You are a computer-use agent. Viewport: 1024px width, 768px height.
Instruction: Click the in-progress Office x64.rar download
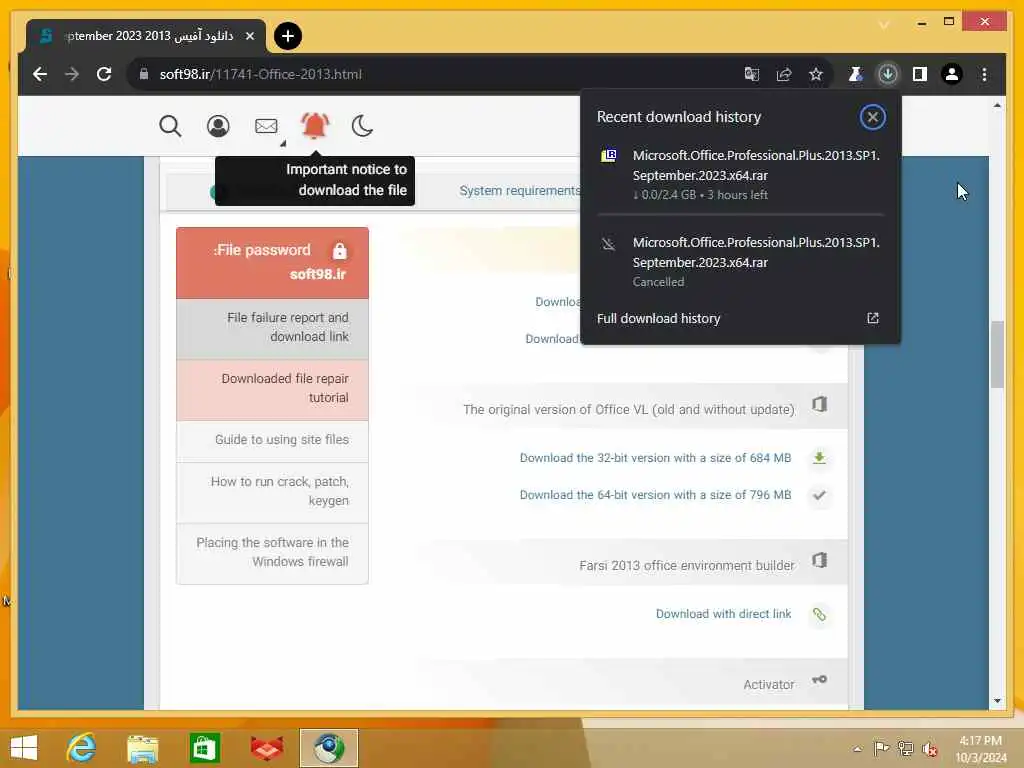[741, 174]
